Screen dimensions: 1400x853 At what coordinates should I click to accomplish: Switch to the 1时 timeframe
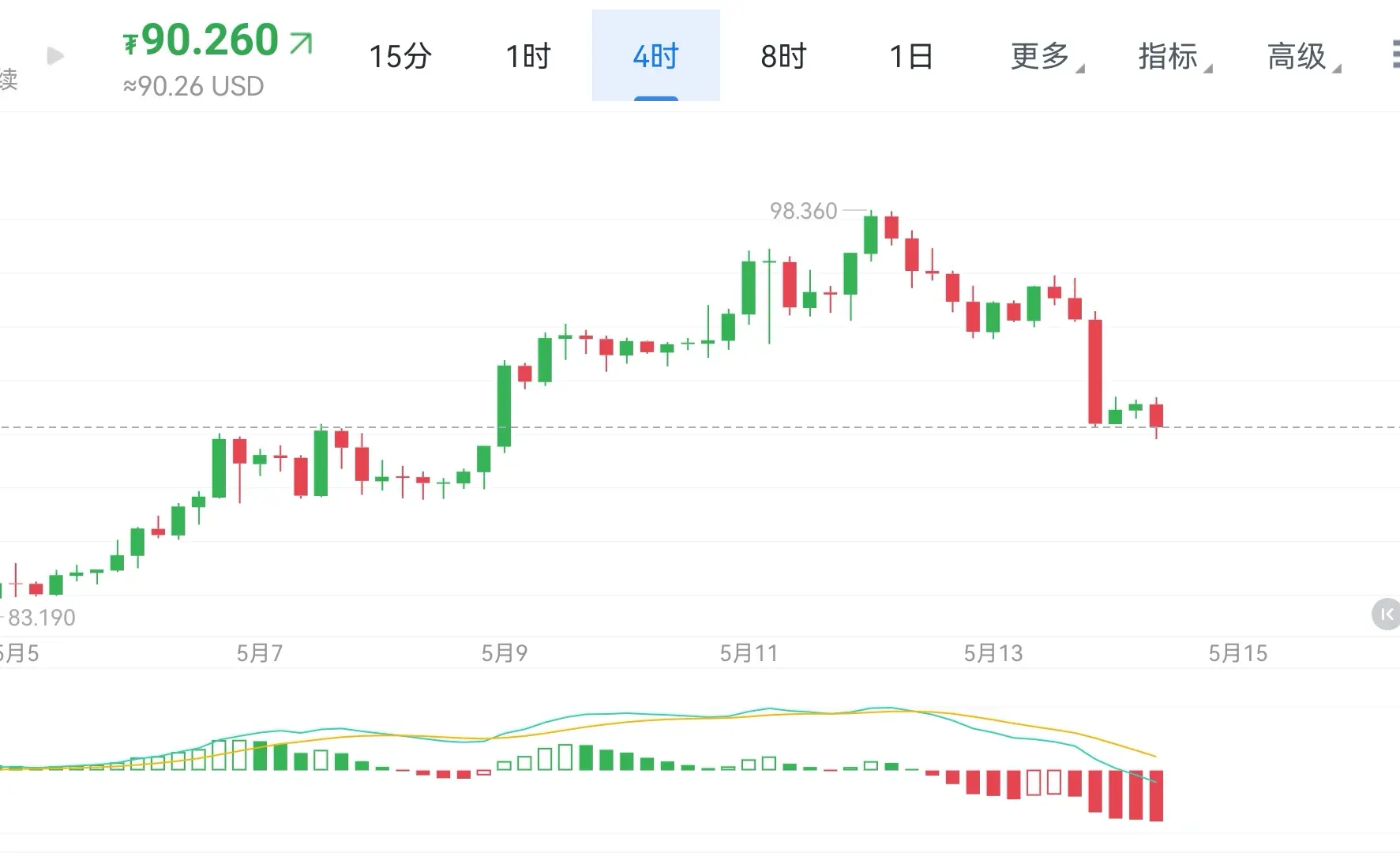(528, 56)
